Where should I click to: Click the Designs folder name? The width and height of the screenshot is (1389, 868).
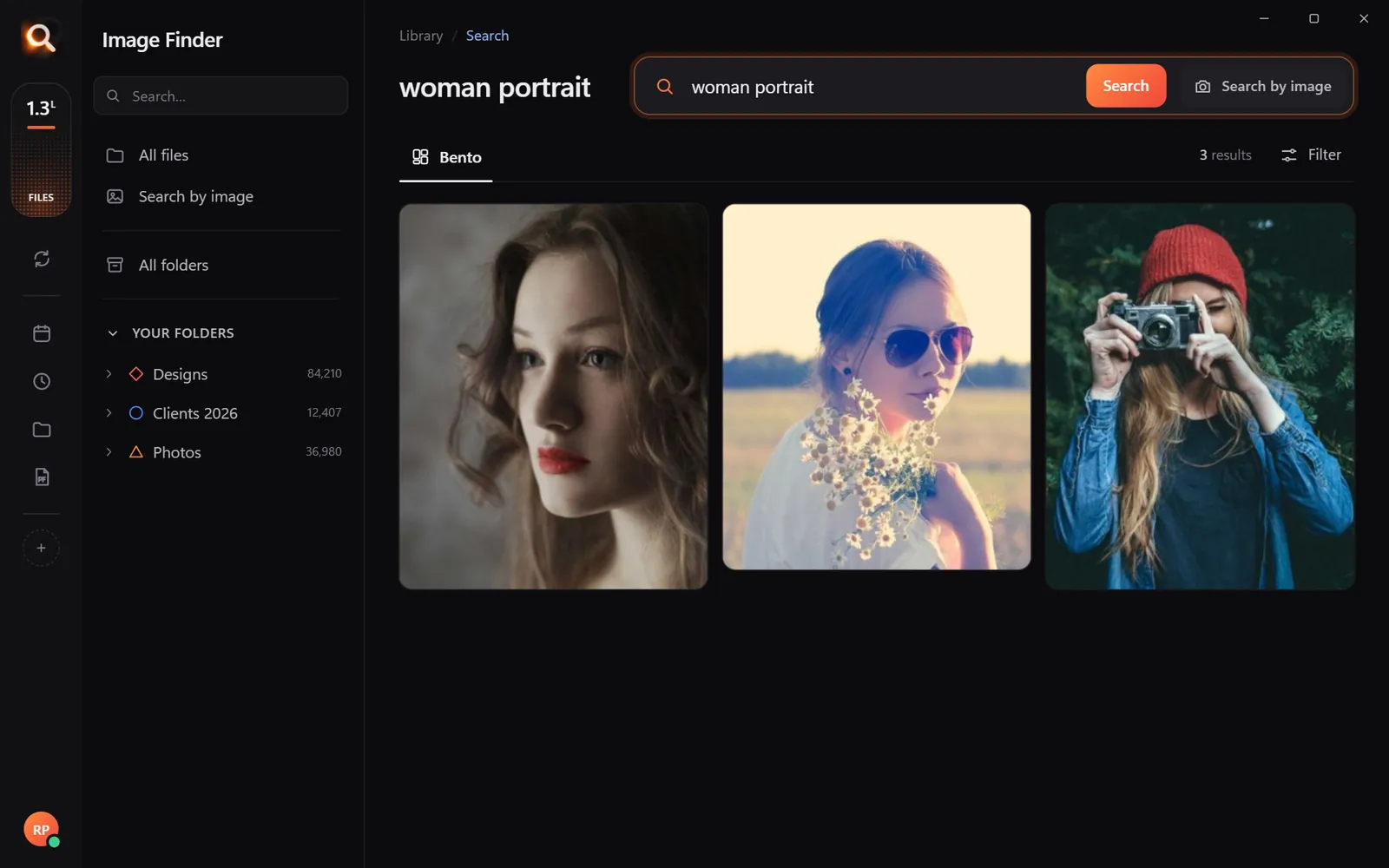(181, 374)
